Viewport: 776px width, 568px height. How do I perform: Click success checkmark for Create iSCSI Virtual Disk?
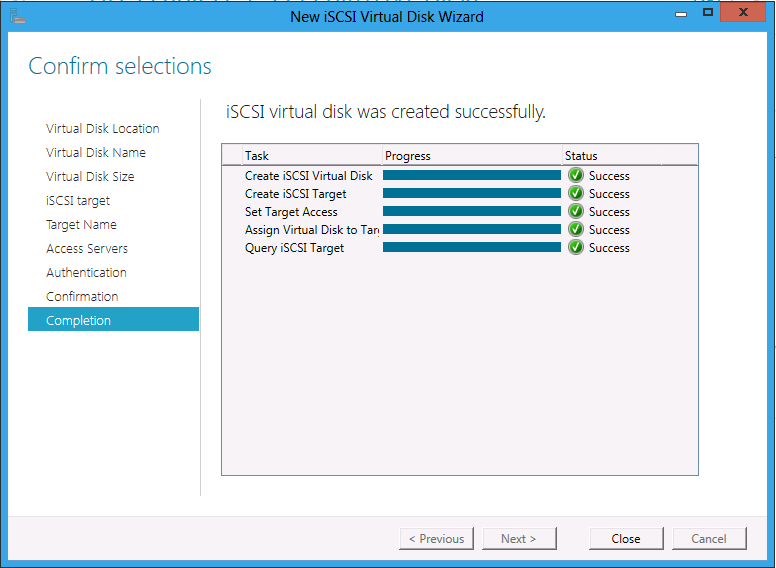coord(576,176)
